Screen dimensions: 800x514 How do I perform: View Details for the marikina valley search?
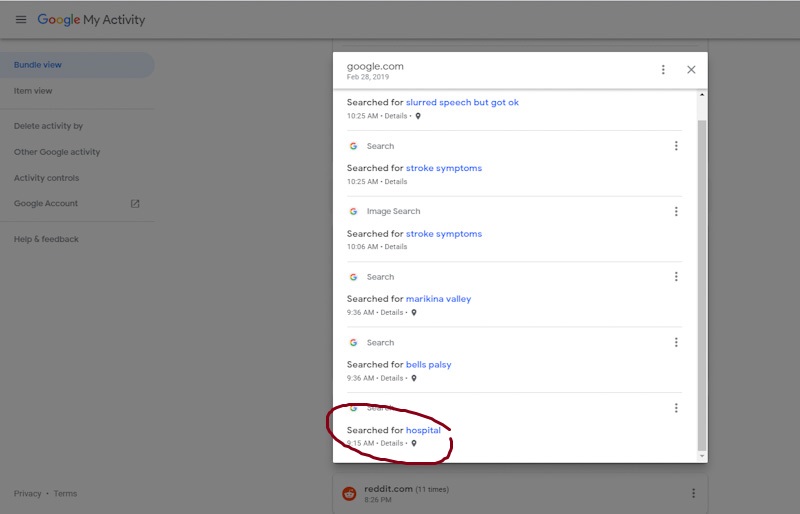[x=392, y=312]
